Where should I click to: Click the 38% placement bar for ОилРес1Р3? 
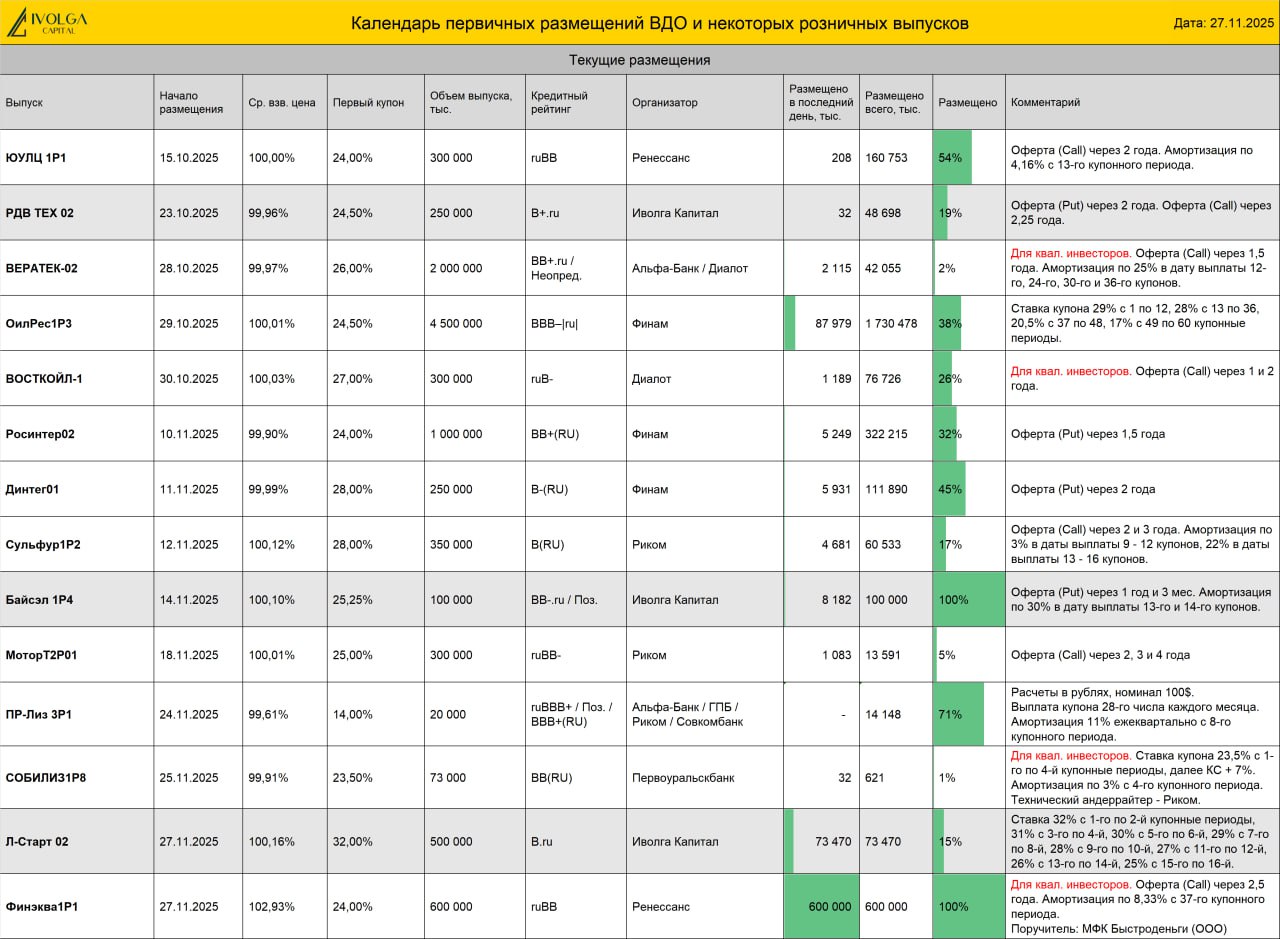[947, 323]
